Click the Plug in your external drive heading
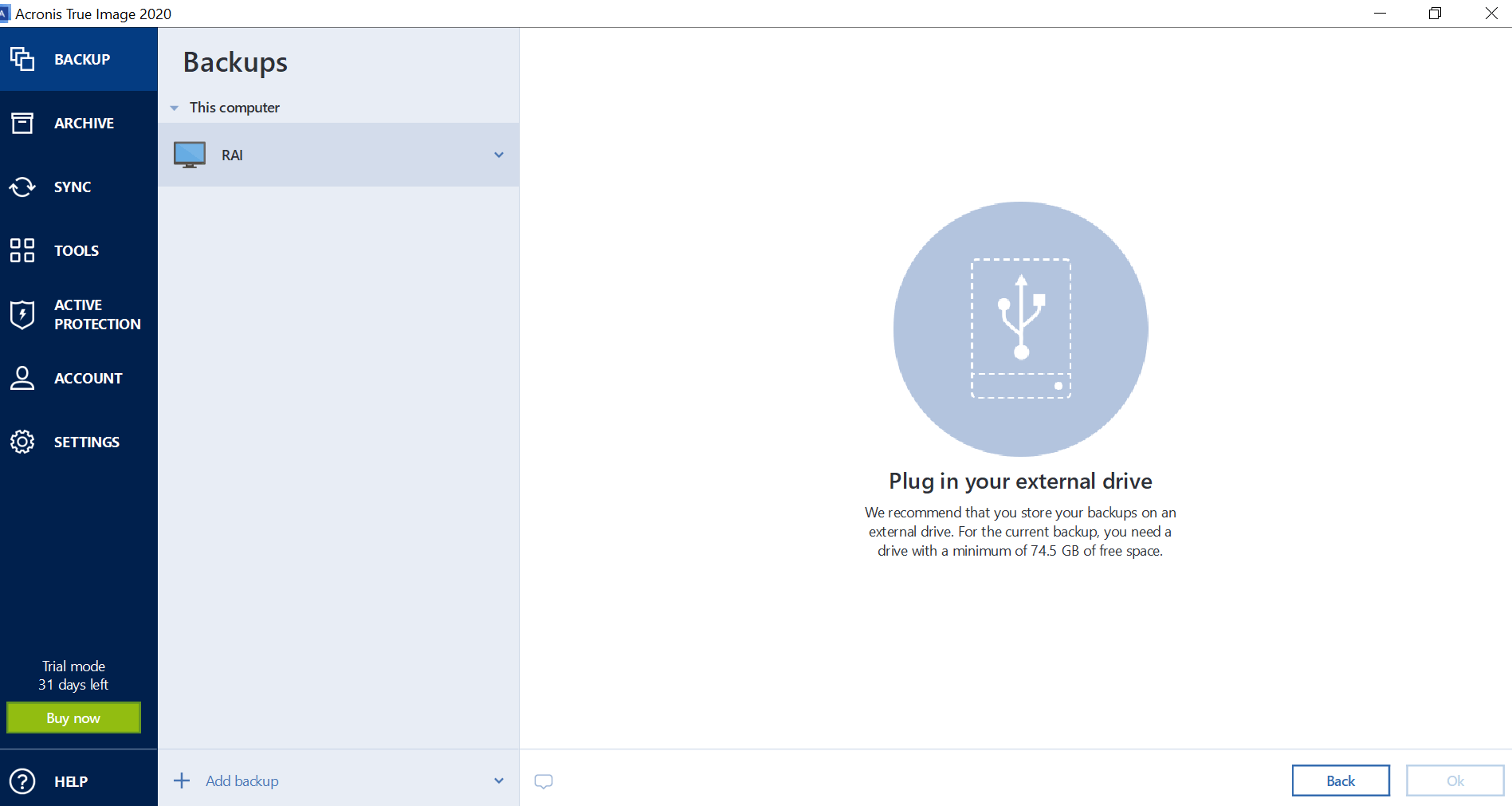Screen dimensions: 1512x806 (x=1020, y=481)
